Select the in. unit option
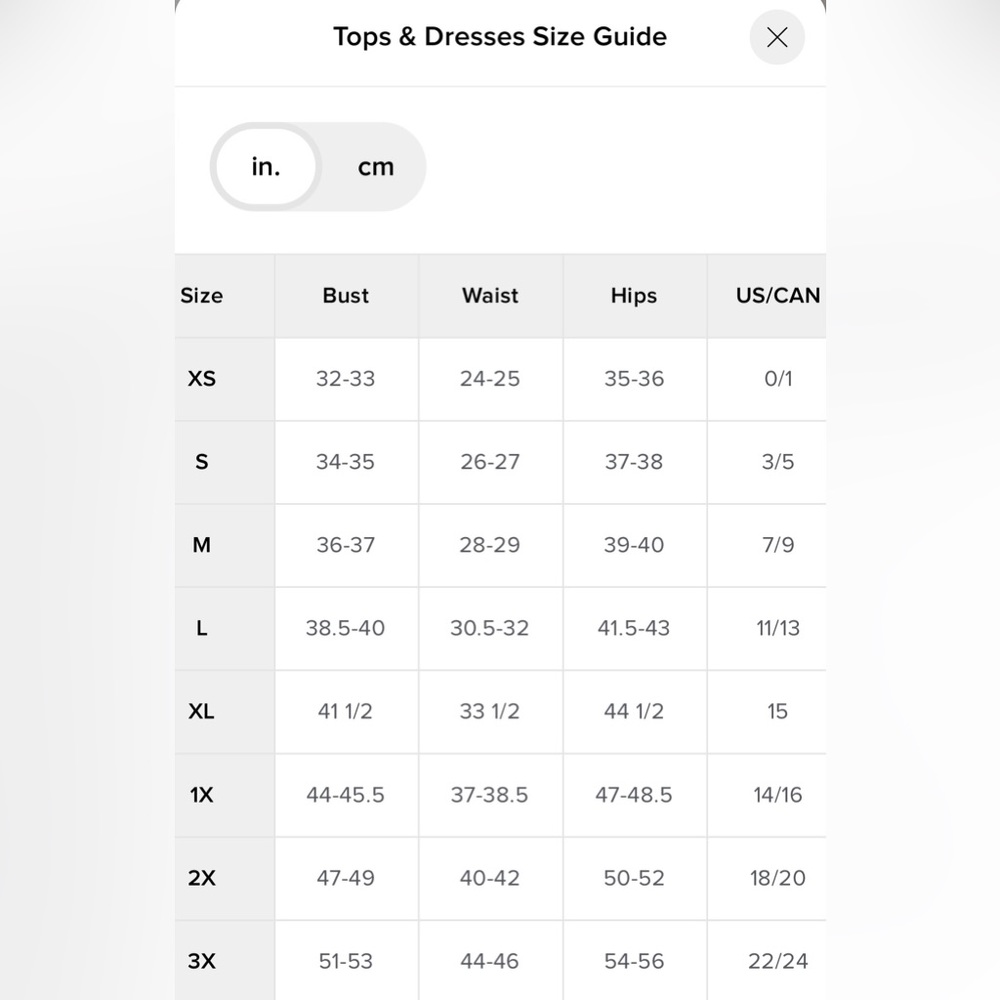 coord(266,168)
